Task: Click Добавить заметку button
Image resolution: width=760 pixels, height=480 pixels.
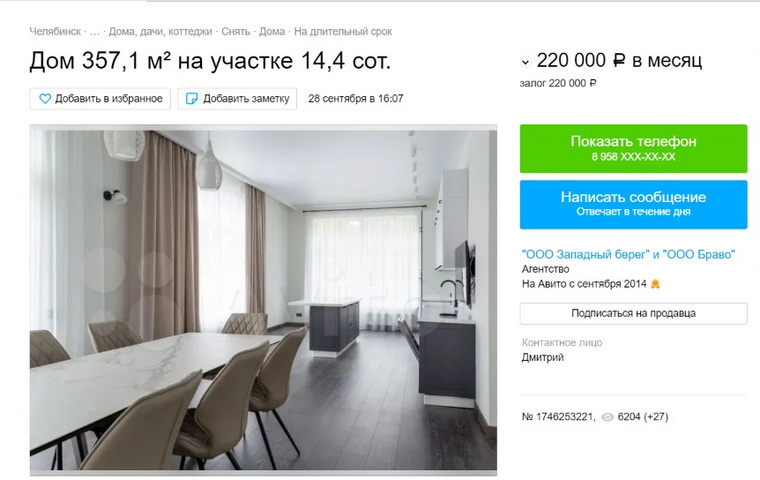Action: [x=237, y=98]
